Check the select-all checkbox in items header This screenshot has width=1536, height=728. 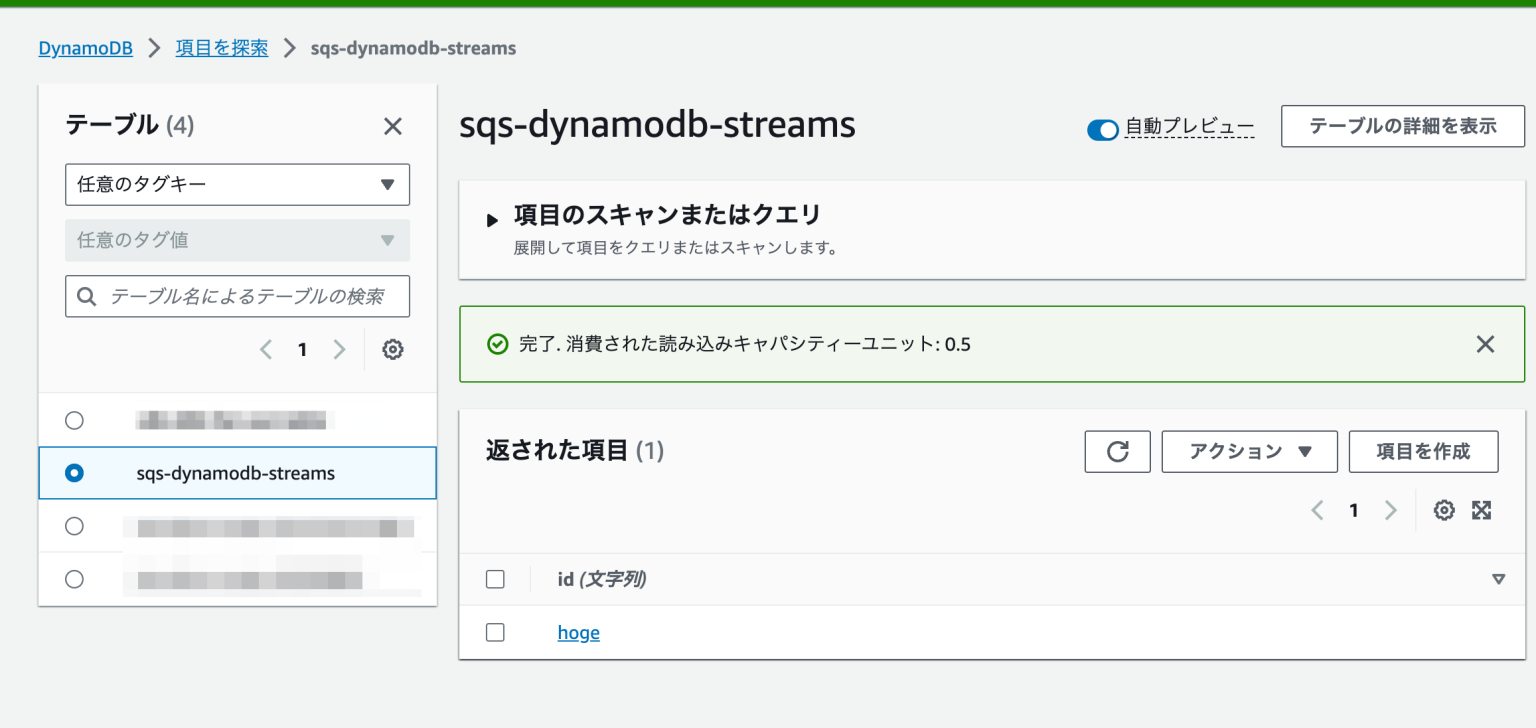click(x=495, y=579)
